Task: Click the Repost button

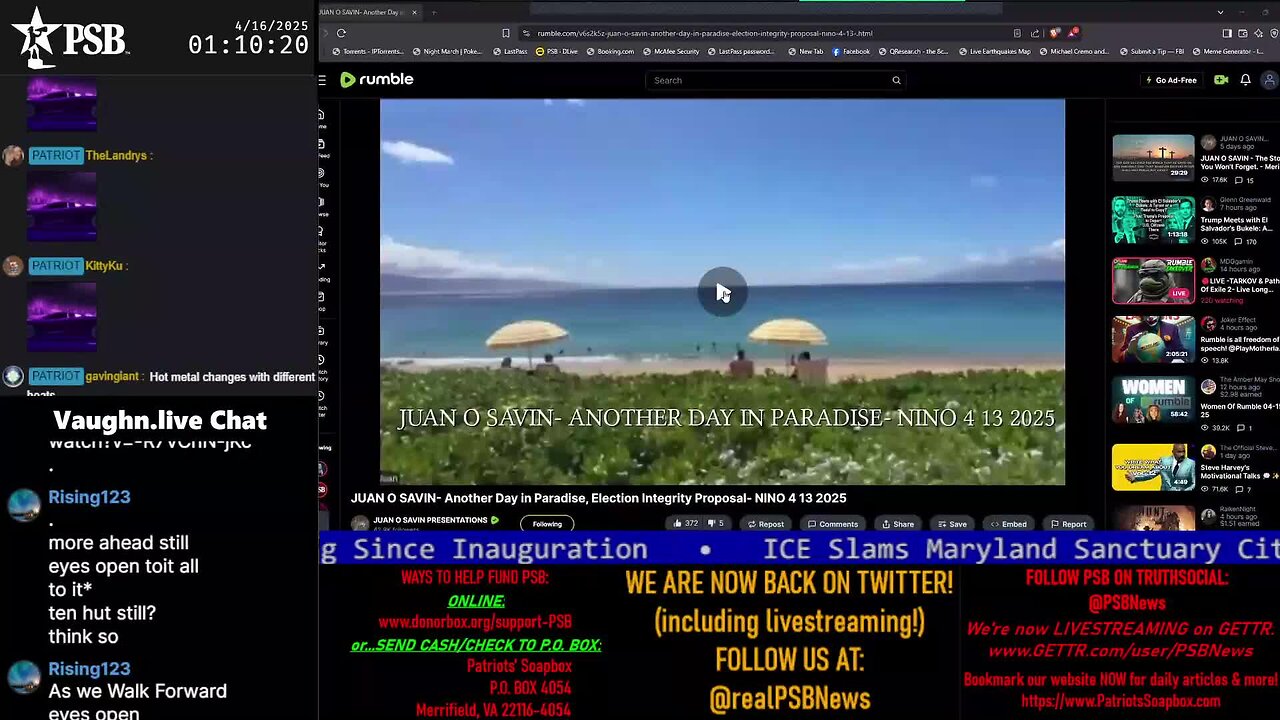Action: [x=765, y=524]
